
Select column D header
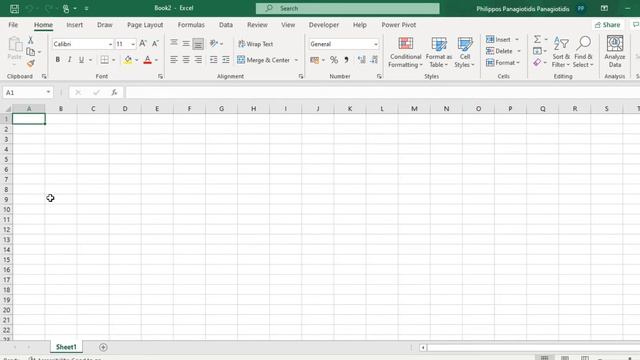point(125,109)
